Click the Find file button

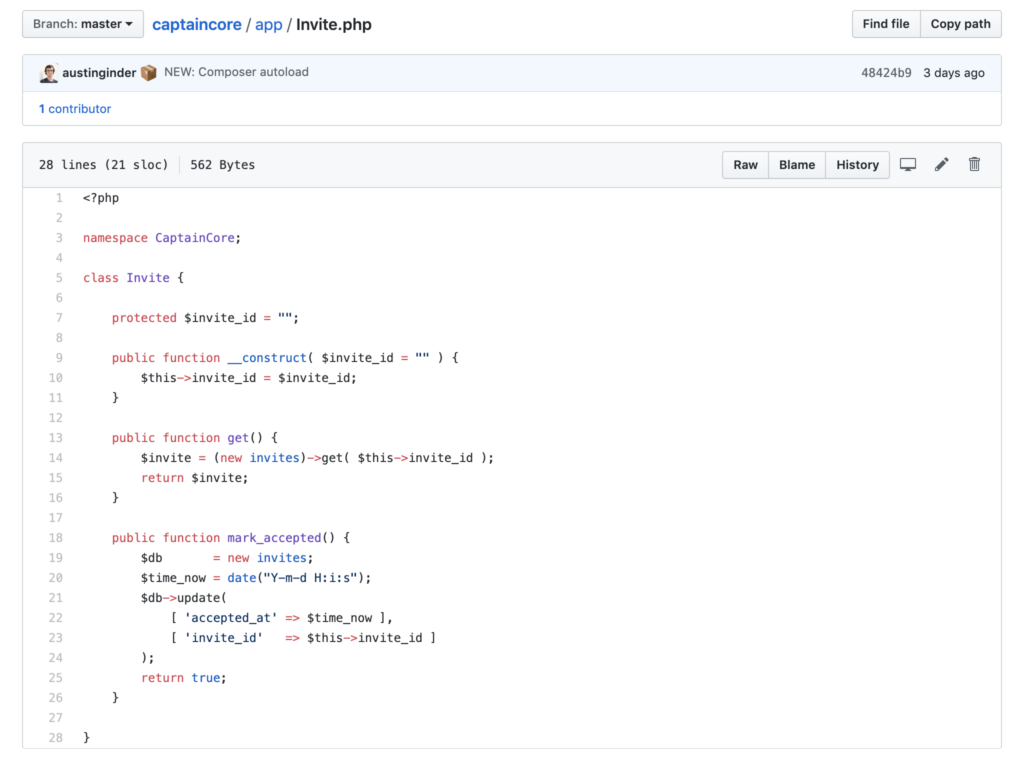(x=885, y=23)
